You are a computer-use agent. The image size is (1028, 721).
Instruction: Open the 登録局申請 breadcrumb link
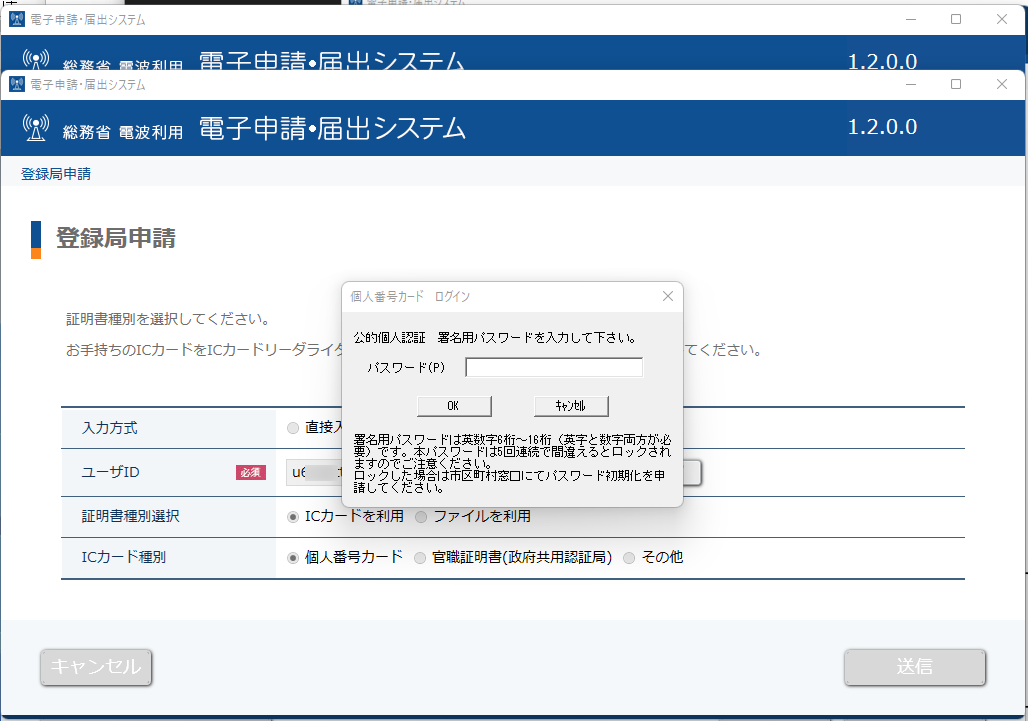56,174
